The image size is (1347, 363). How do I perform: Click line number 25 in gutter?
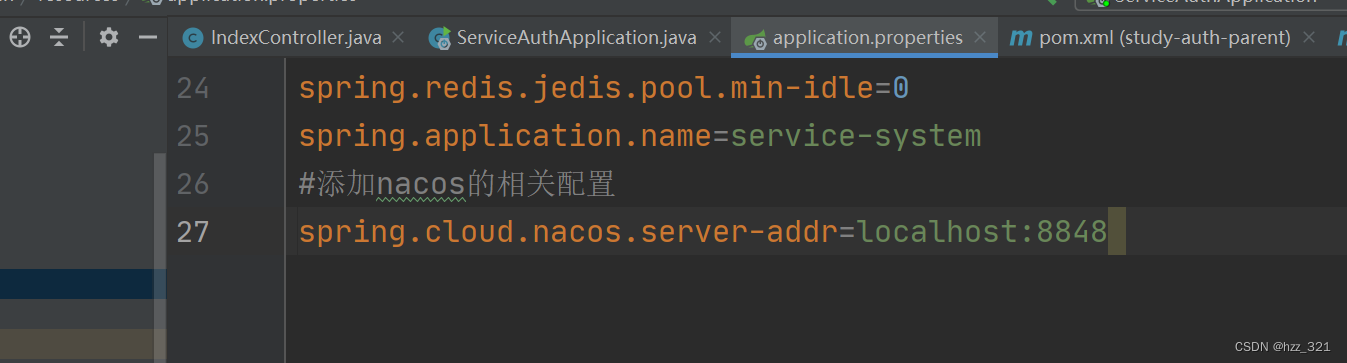pyautogui.click(x=193, y=136)
